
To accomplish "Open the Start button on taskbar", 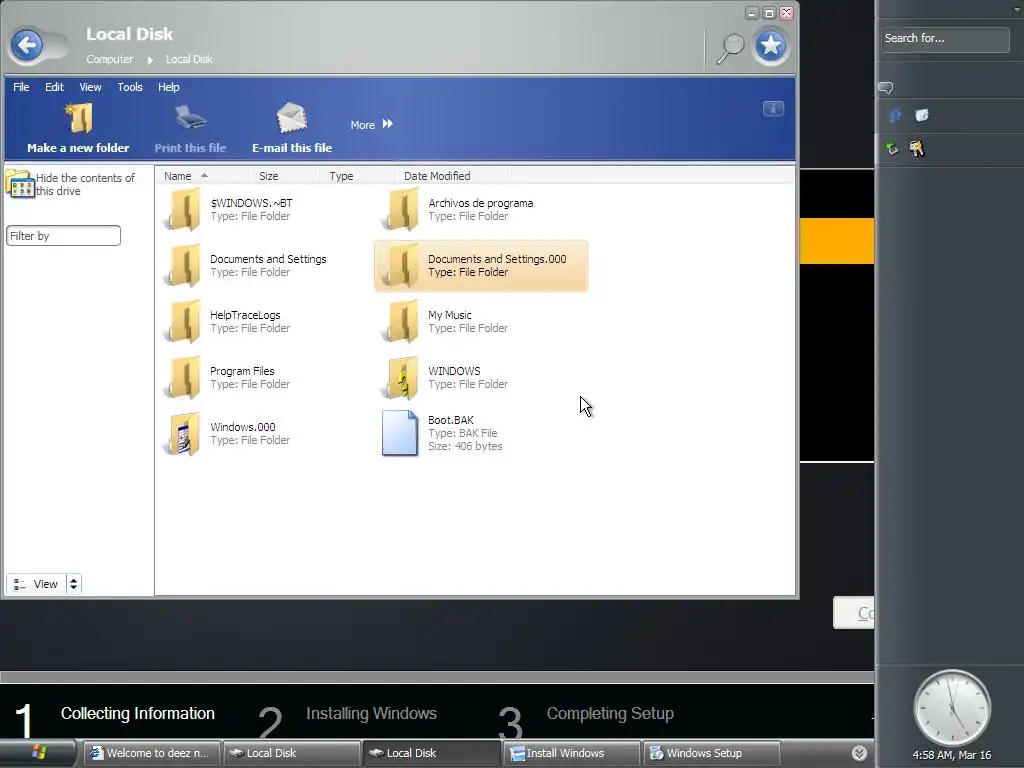I will [x=38, y=753].
